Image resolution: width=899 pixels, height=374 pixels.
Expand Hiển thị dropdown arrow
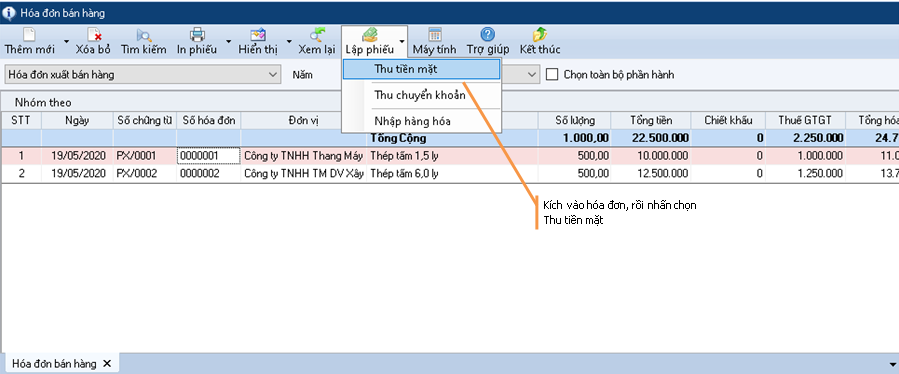point(288,41)
